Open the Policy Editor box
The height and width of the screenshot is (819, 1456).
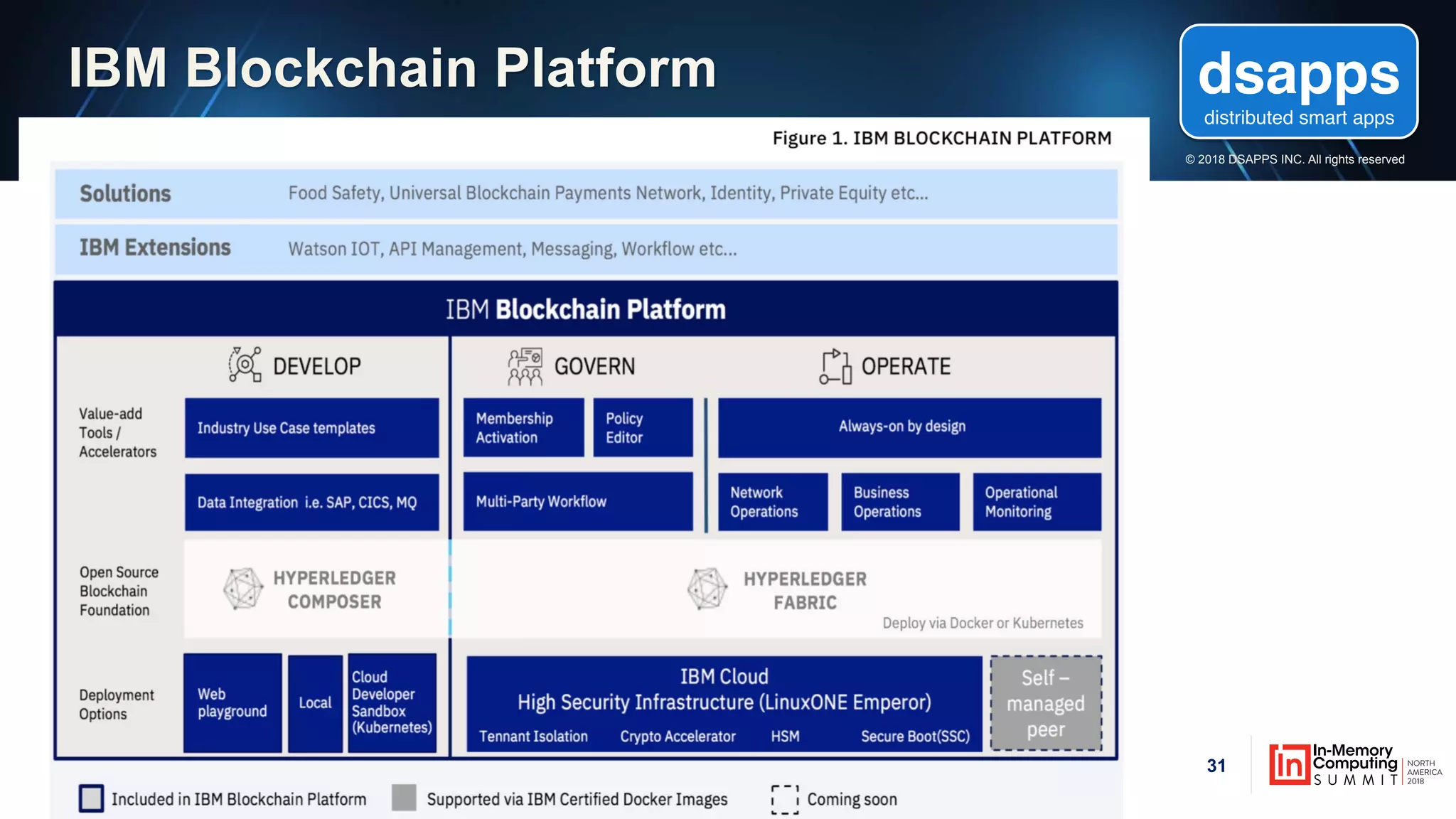[x=643, y=428]
